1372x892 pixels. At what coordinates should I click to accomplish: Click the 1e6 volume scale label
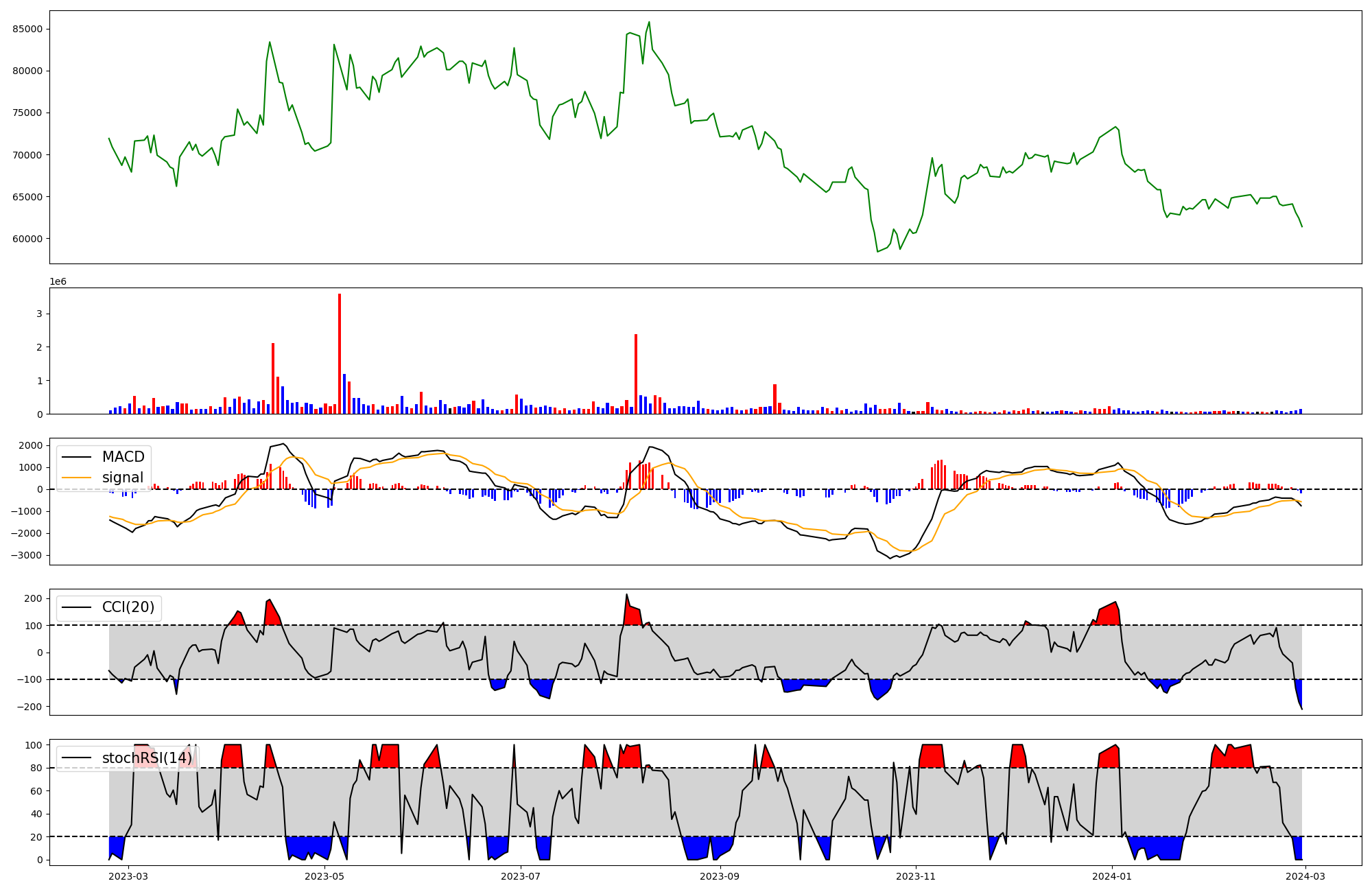[x=58, y=282]
